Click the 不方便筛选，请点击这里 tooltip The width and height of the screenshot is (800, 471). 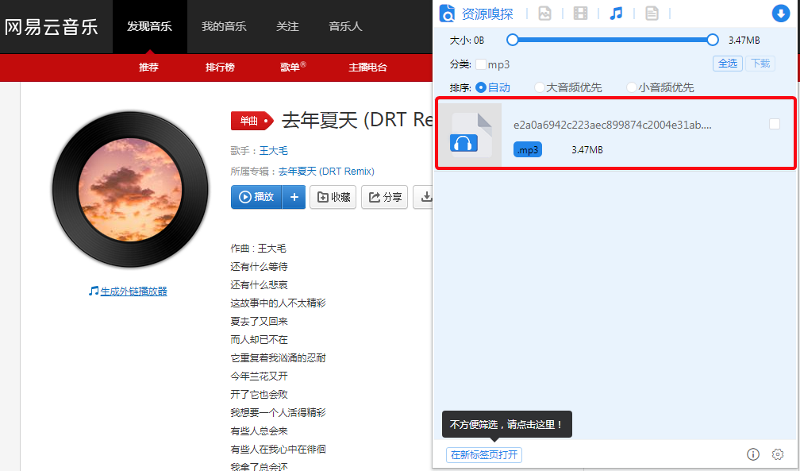pyautogui.click(x=507, y=425)
